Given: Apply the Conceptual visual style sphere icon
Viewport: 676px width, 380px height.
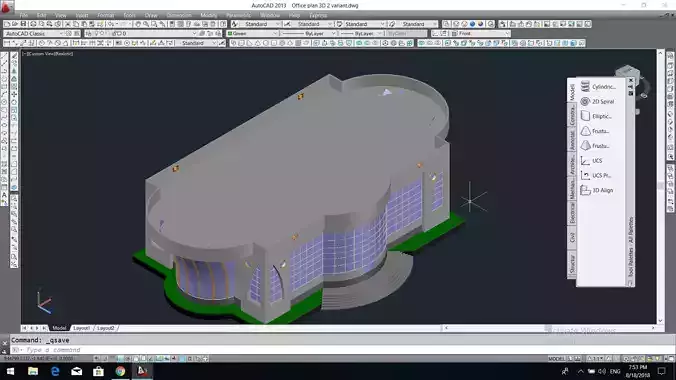Looking at the screenshot, I should (x=481, y=24).
